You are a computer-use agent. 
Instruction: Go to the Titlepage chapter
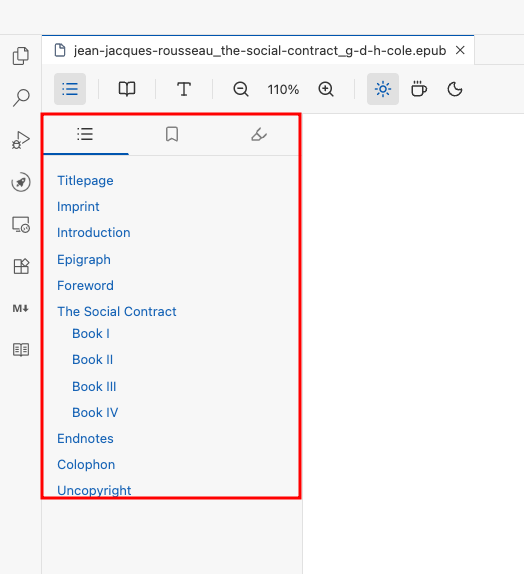[x=85, y=180]
